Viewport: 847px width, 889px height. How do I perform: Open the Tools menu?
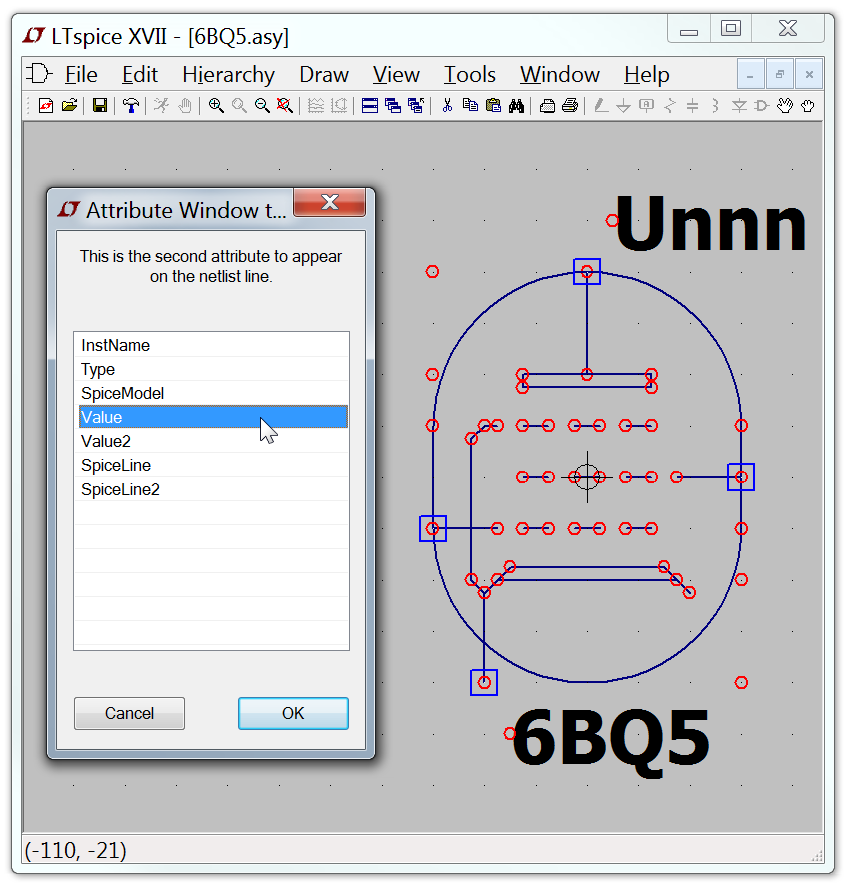point(469,74)
